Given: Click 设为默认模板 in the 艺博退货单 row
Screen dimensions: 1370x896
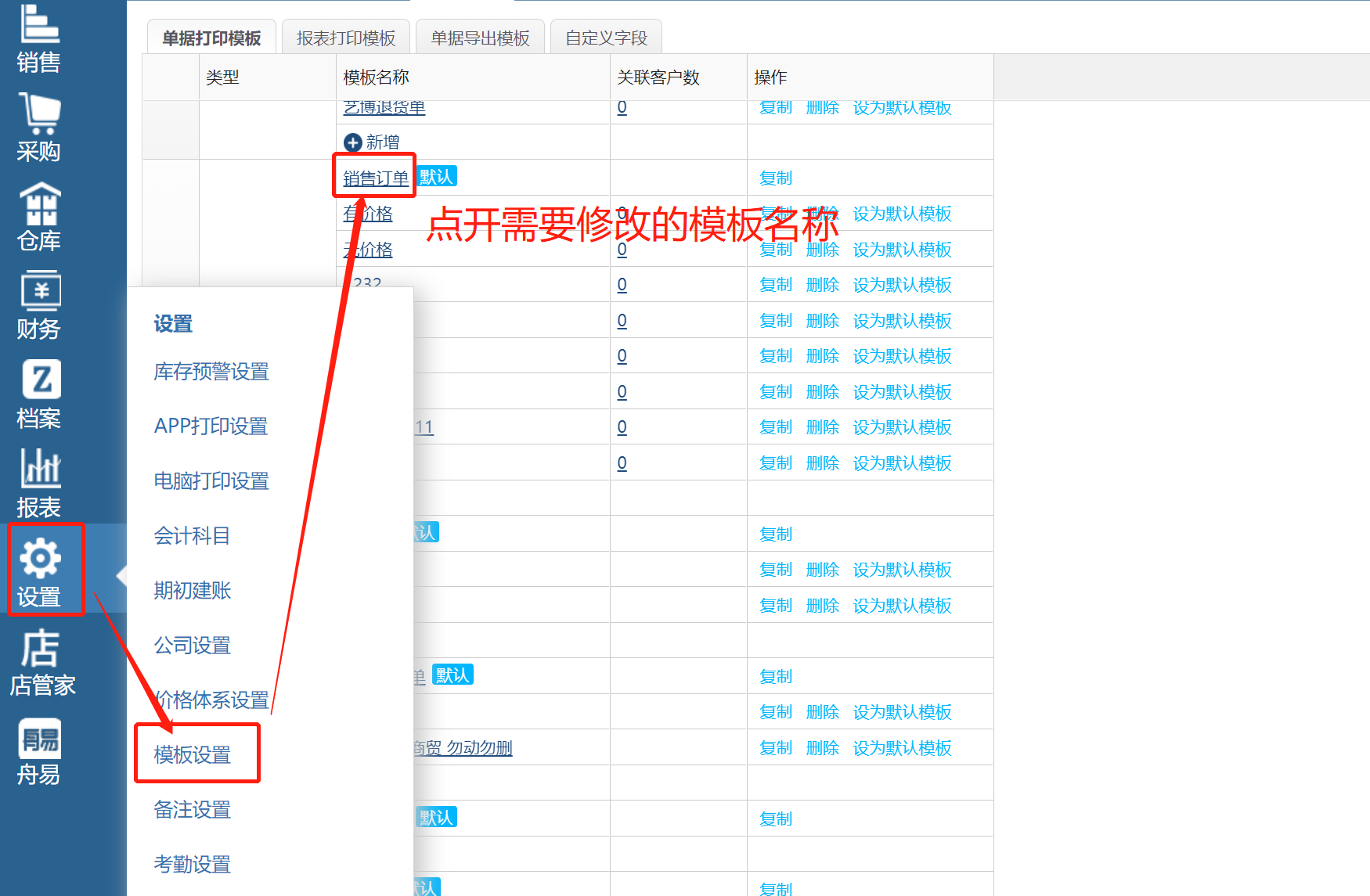Looking at the screenshot, I should point(903,108).
